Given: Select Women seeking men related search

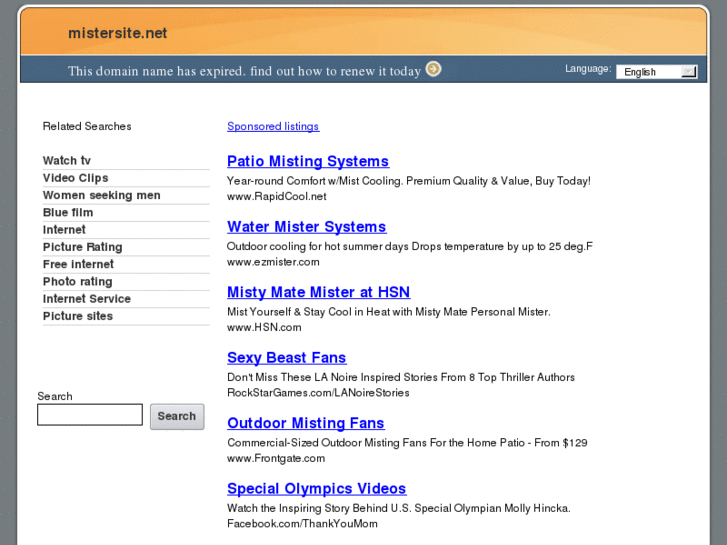Looking at the screenshot, I should [102, 195].
